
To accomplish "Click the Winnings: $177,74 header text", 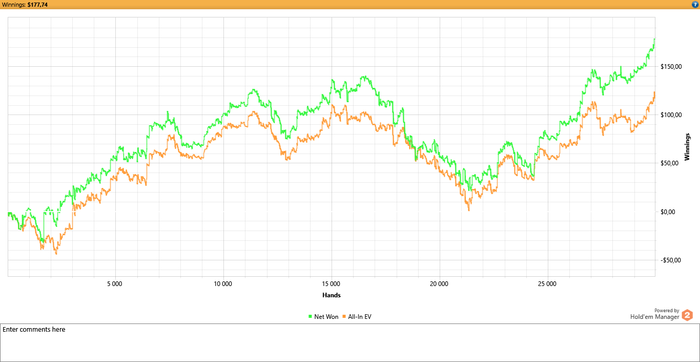I will (25, 4).
